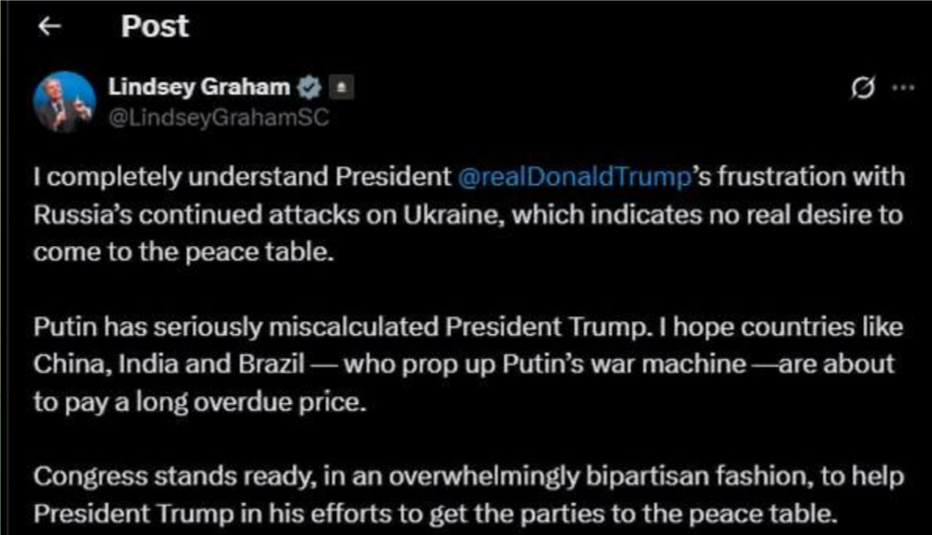Click the line "Russia's continued attacks on Ukraine"
This screenshot has height=535, width=932.
[468, 215]
